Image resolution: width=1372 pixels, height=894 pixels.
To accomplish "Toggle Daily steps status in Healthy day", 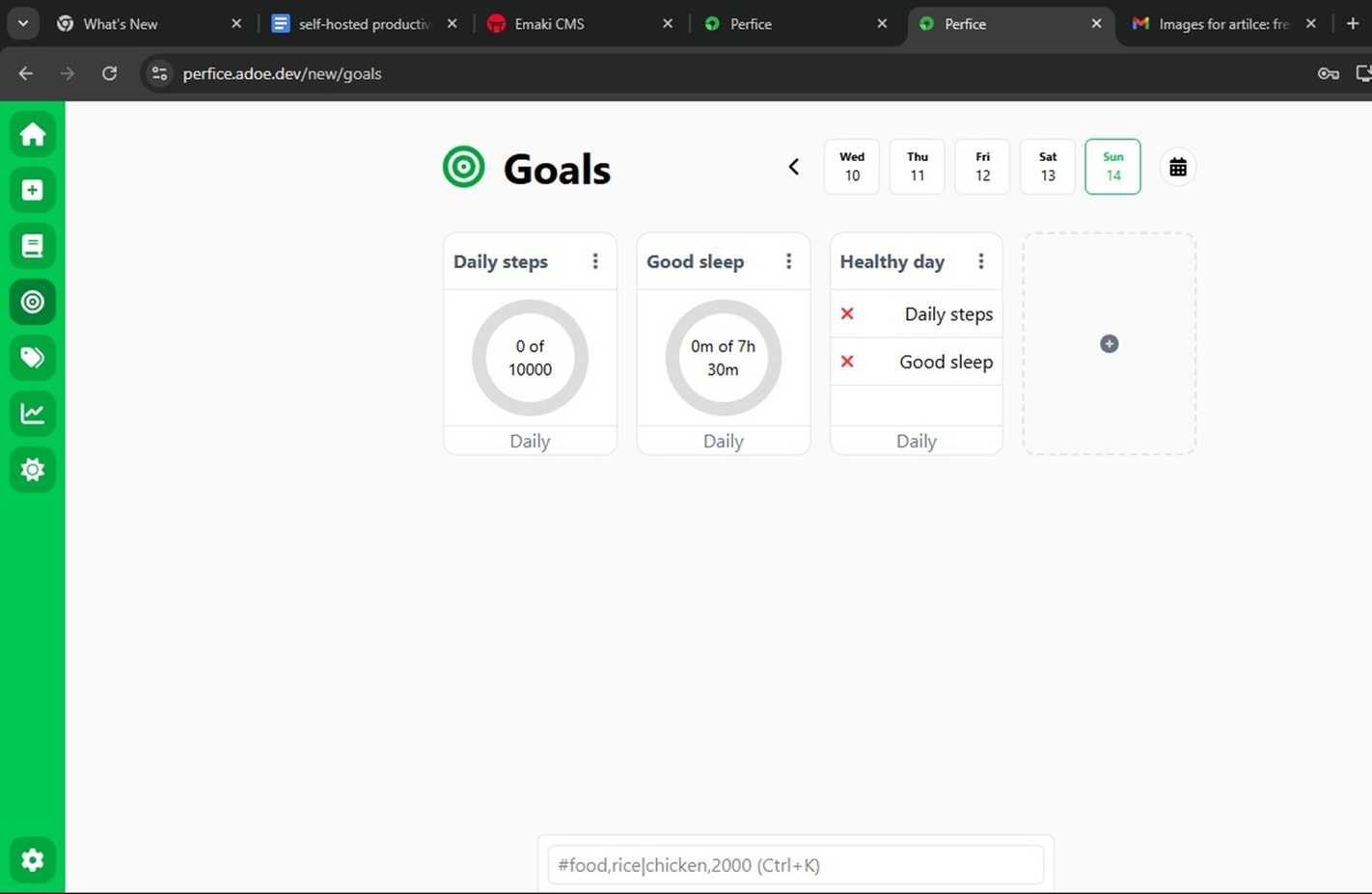I will click(x=847, y=313).
